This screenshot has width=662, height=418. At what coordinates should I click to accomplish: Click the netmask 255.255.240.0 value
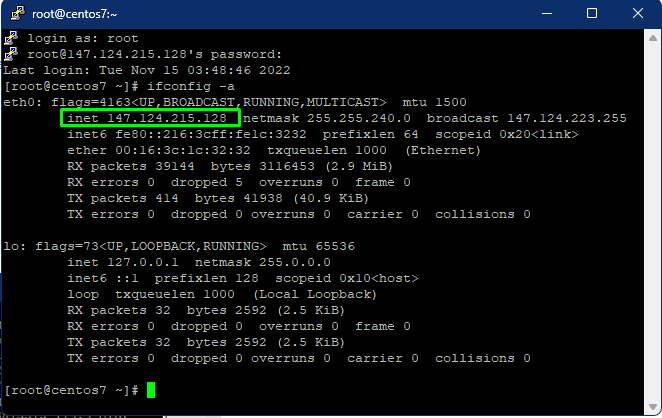(364, 118)
